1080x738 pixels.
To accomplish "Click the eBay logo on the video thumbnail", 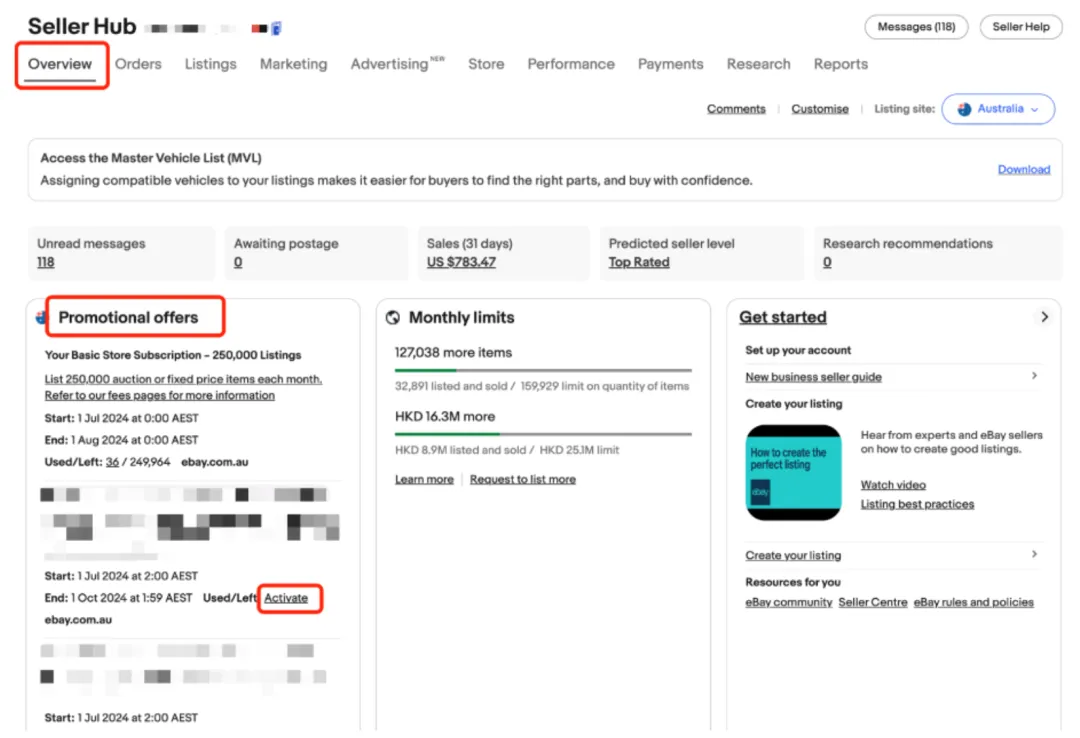I will 760,492.
